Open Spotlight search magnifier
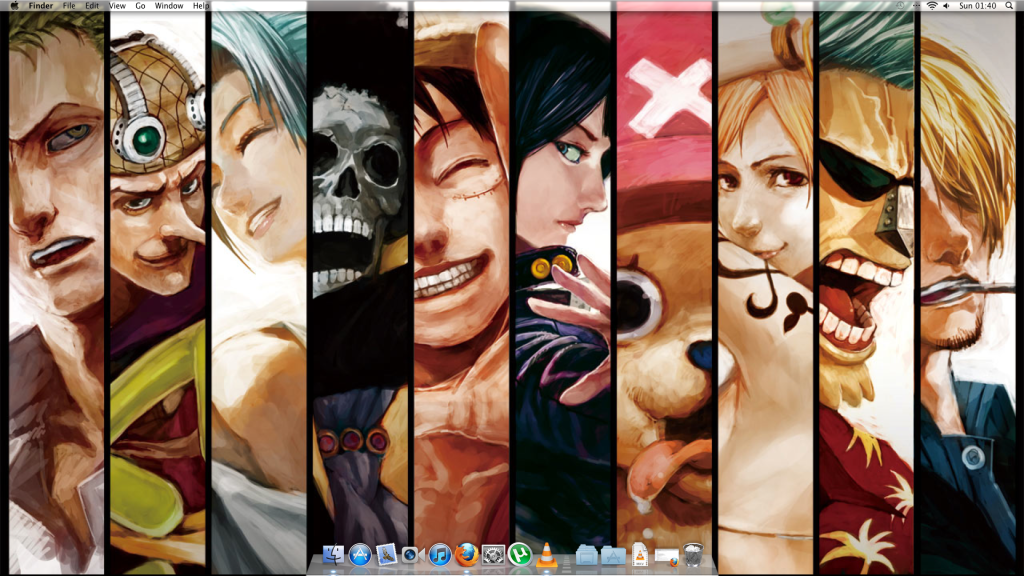Viewport: 1024px width, 576px height. coord(1009,6)
